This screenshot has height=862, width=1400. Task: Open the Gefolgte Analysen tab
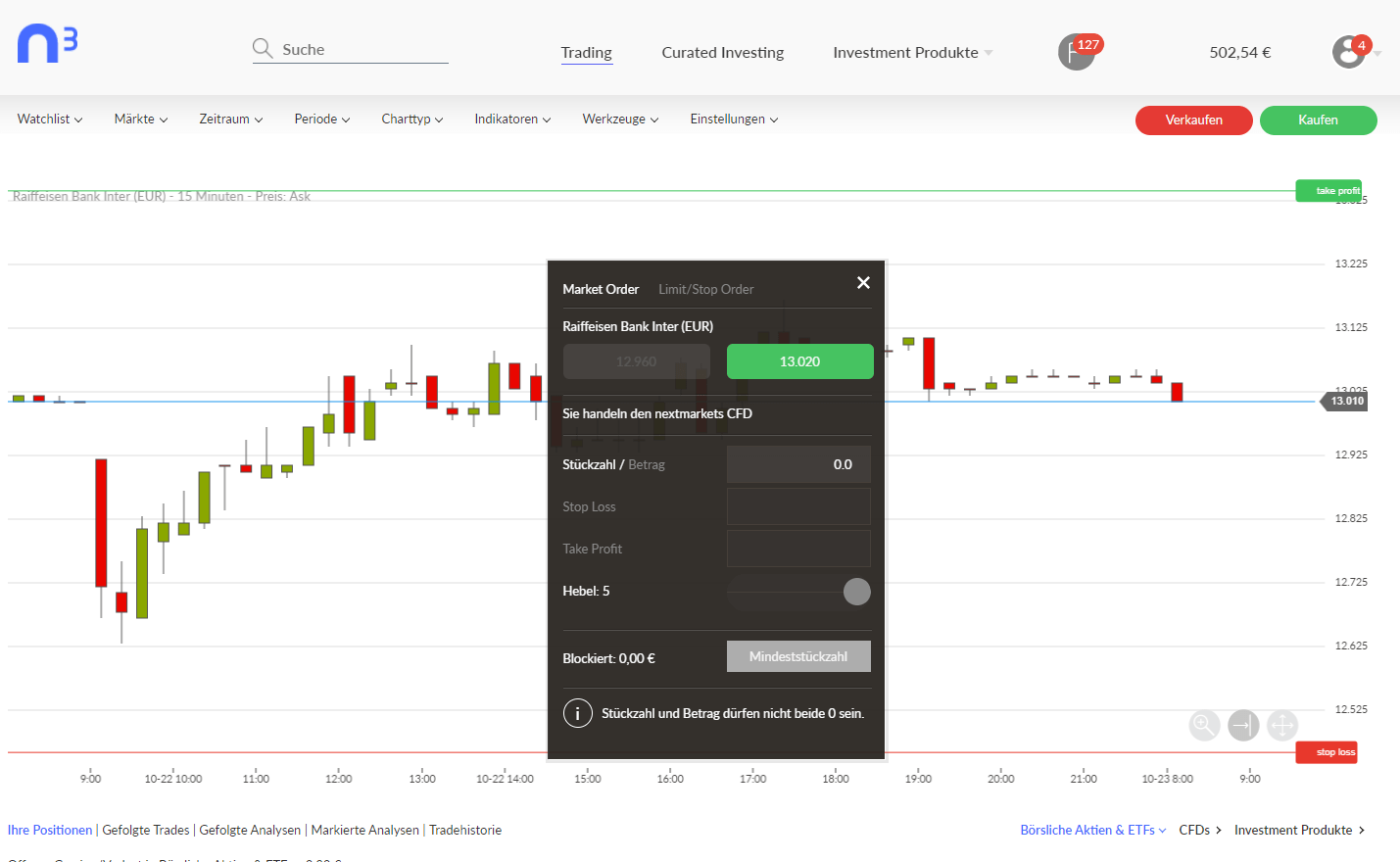click(250, 830)
